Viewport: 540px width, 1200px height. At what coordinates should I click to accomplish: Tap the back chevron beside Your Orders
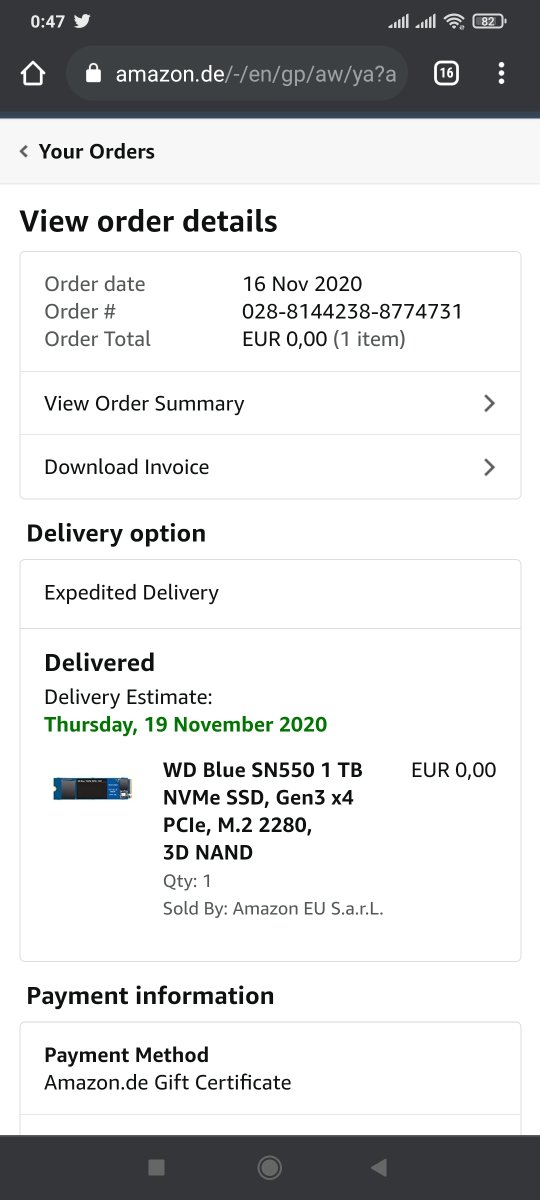[24, 152]
